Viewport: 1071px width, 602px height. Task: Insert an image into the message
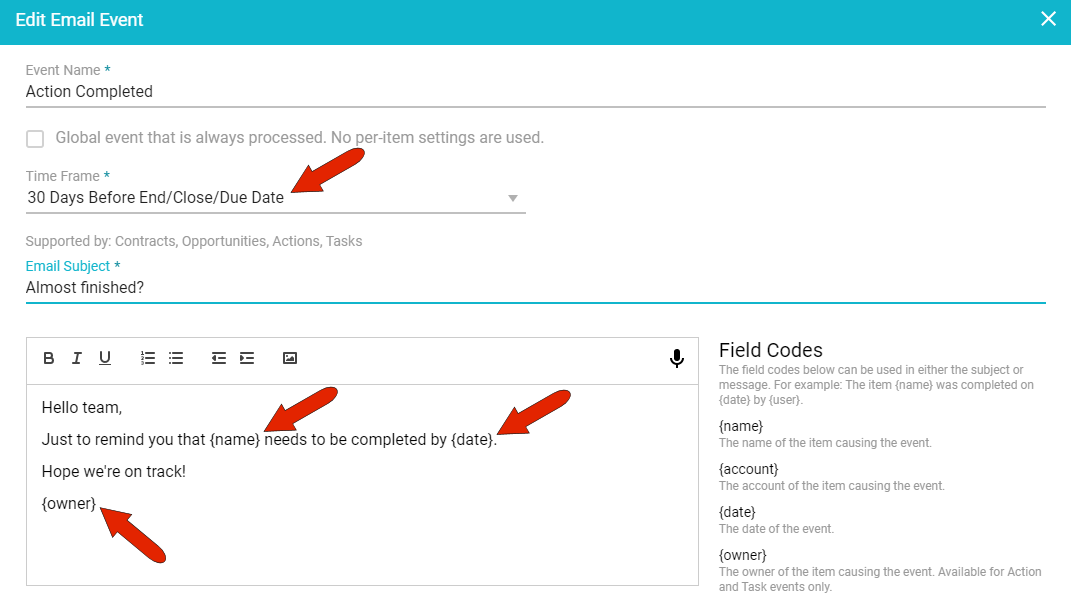(290, 358)
